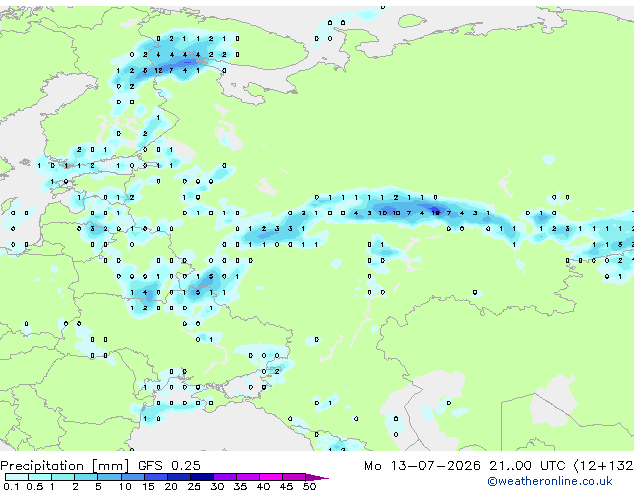
Task: Click the 2–5 mm legend color box
Action: point(86,477)
